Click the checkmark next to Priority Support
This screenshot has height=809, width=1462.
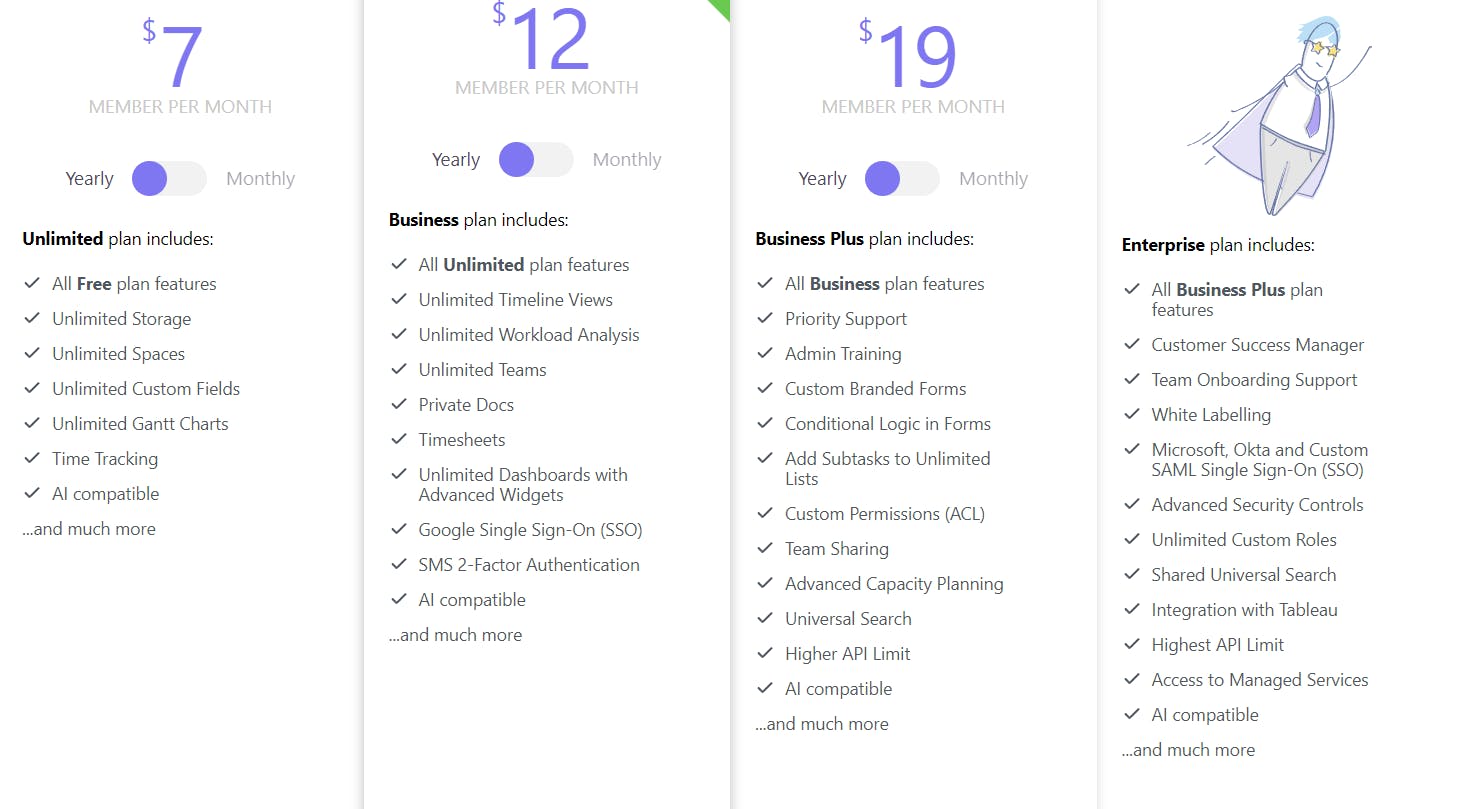coord(765,319)
